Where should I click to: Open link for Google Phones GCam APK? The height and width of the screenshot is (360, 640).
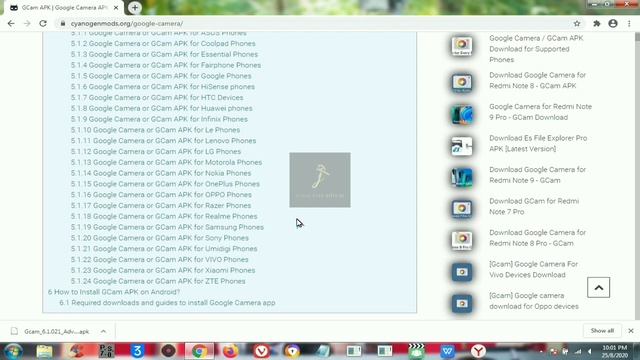[161, 76]
